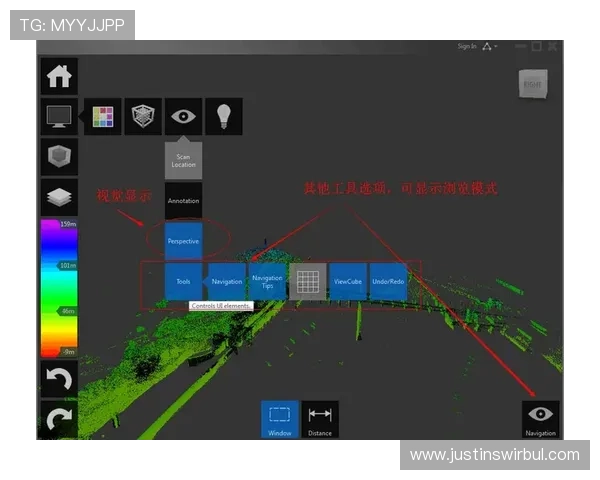Open the gray cube Regions tile
The image size is (600, 480).
pos(59,157)
